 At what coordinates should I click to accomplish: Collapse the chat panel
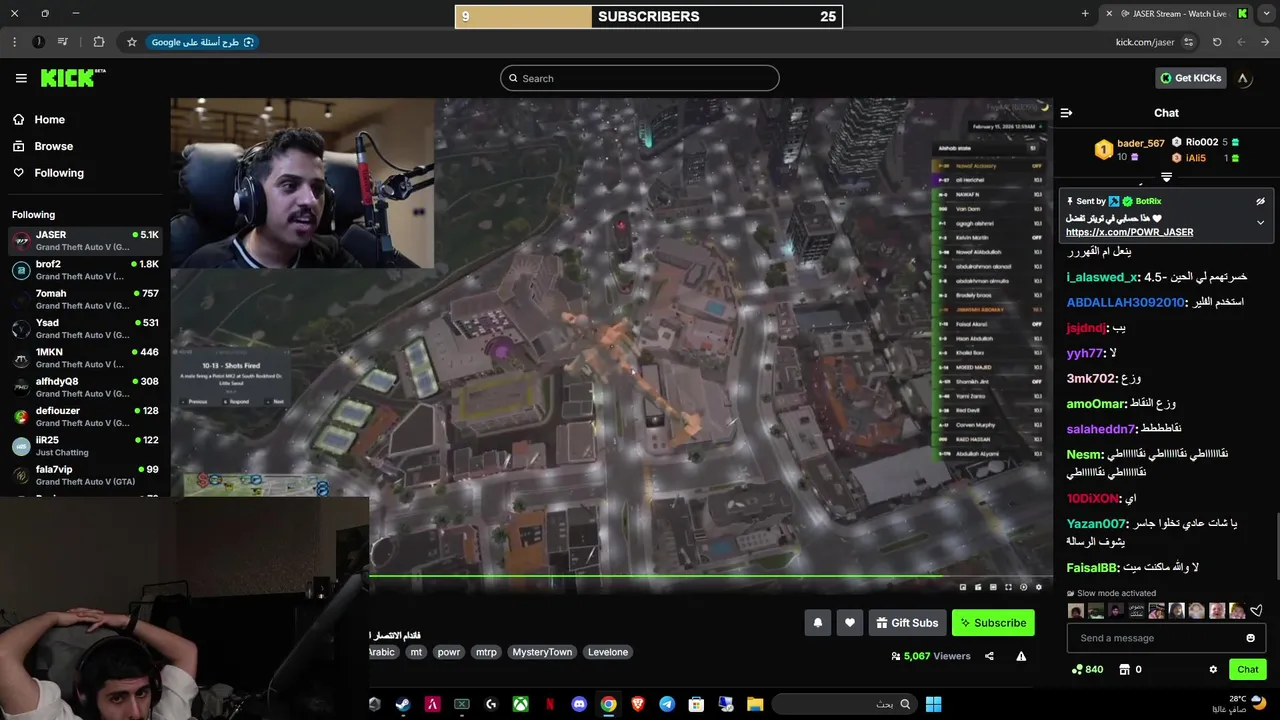(1066, 113)
